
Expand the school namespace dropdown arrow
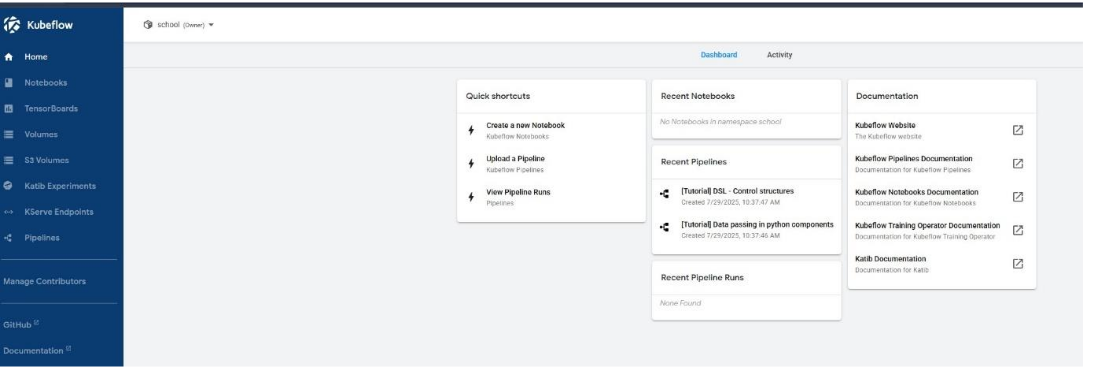tap(211, 25)
